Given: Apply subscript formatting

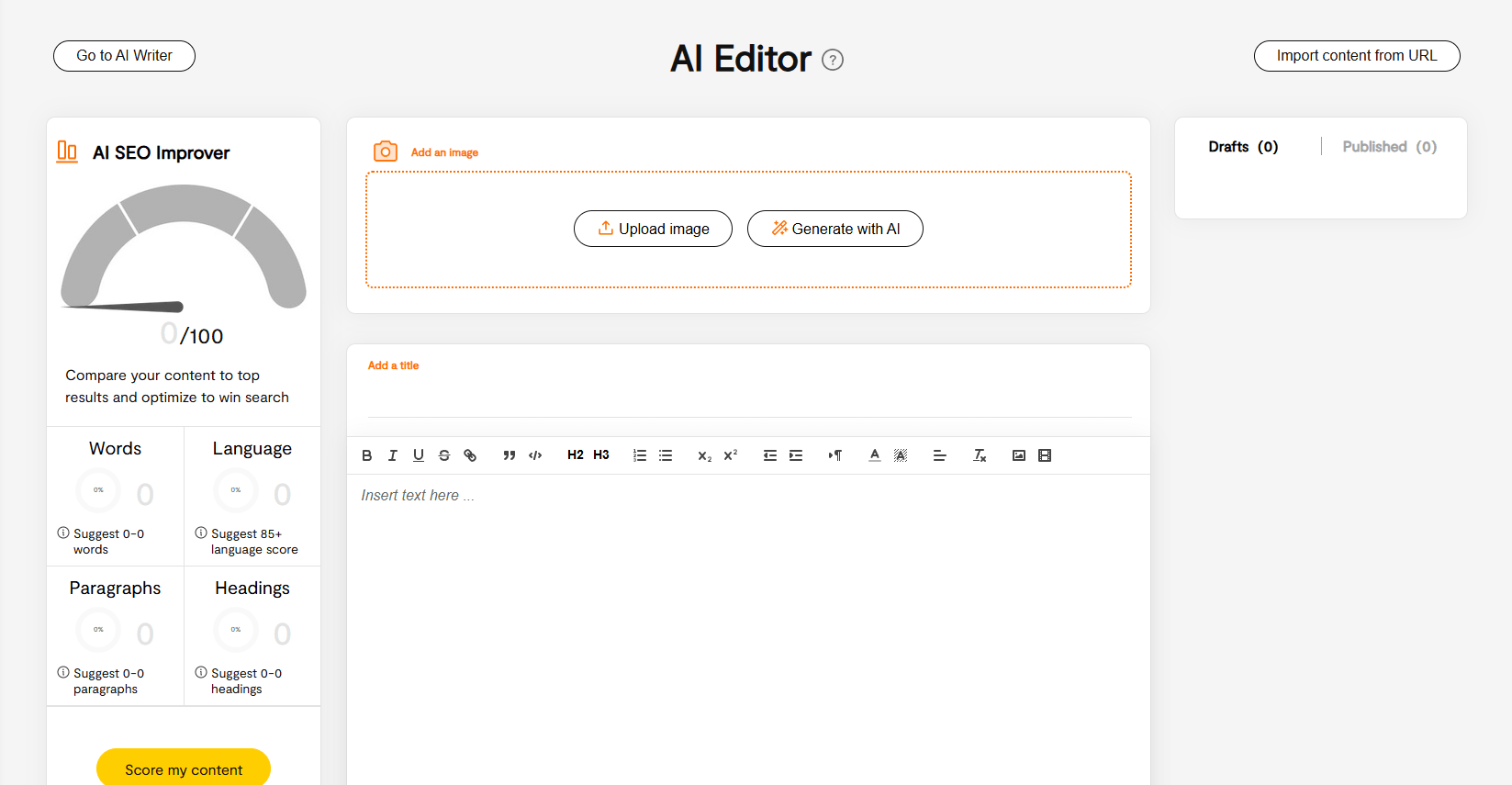Looking at the screenshot, I should point(705,455).
